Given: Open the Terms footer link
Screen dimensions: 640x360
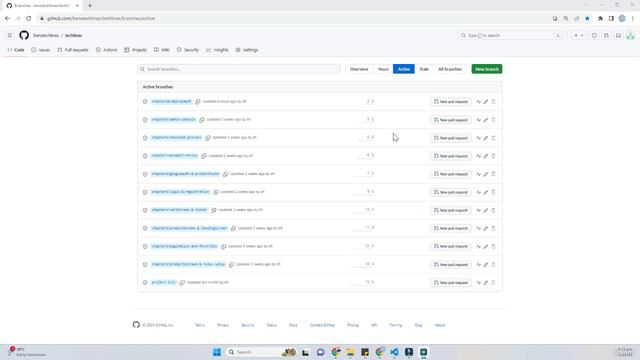Looking at the screenshot, I should click(200, 325).
